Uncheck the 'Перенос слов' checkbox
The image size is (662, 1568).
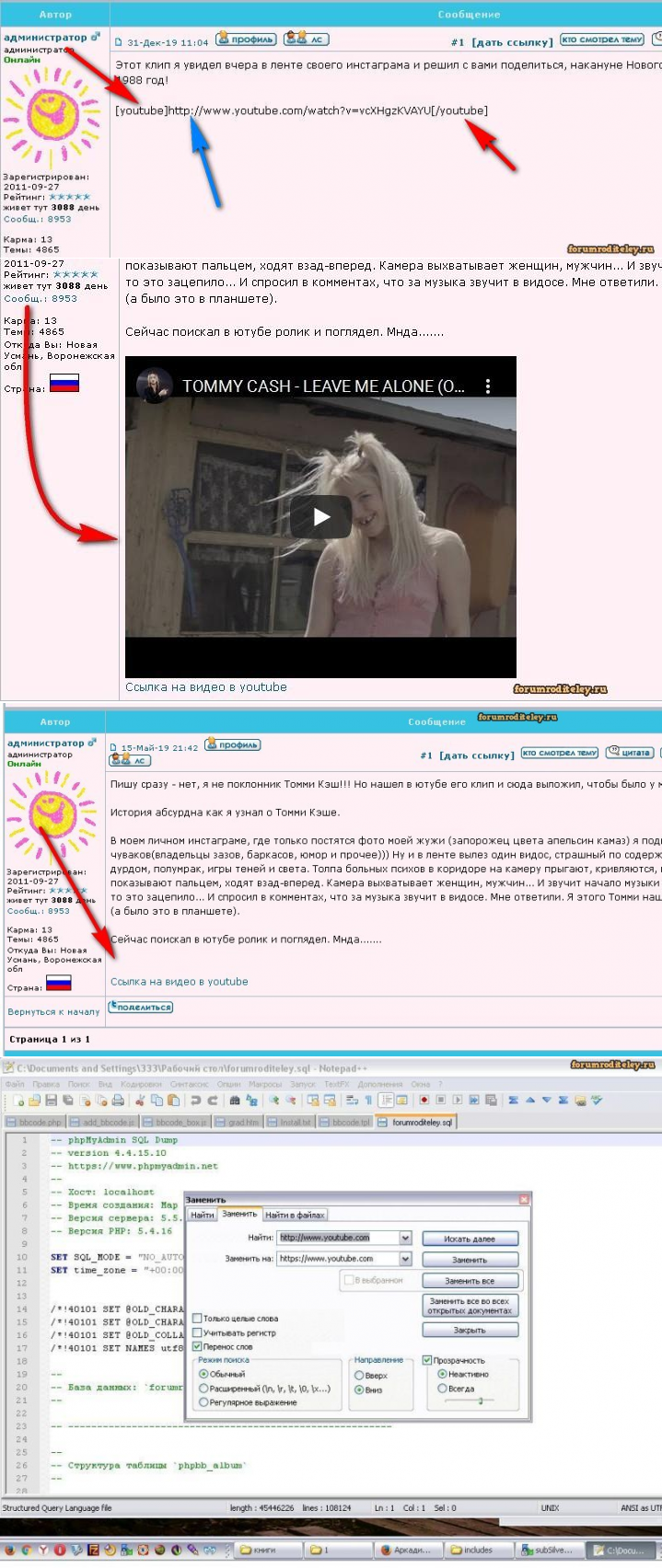197,1346
